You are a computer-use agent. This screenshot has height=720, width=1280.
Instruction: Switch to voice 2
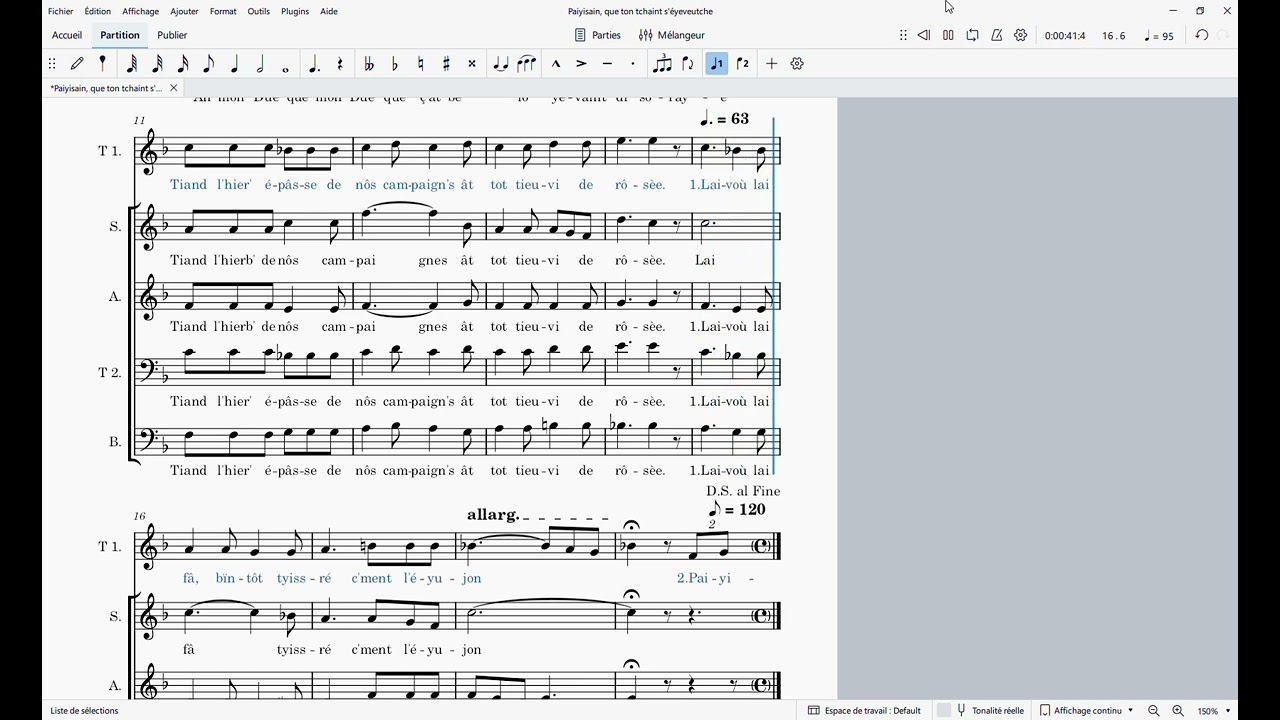pyautogui.click(x=743, y=63)
